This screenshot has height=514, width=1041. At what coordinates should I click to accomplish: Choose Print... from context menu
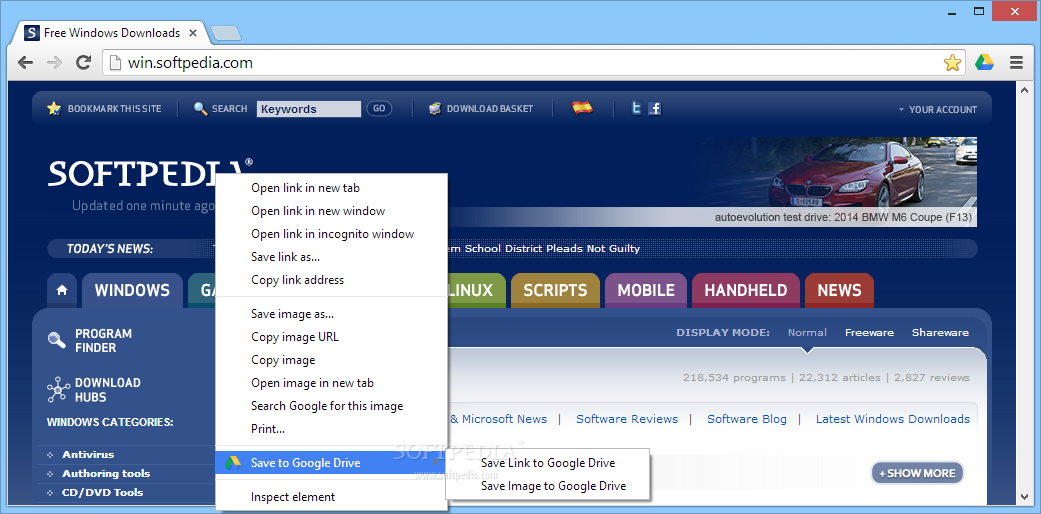332,428
